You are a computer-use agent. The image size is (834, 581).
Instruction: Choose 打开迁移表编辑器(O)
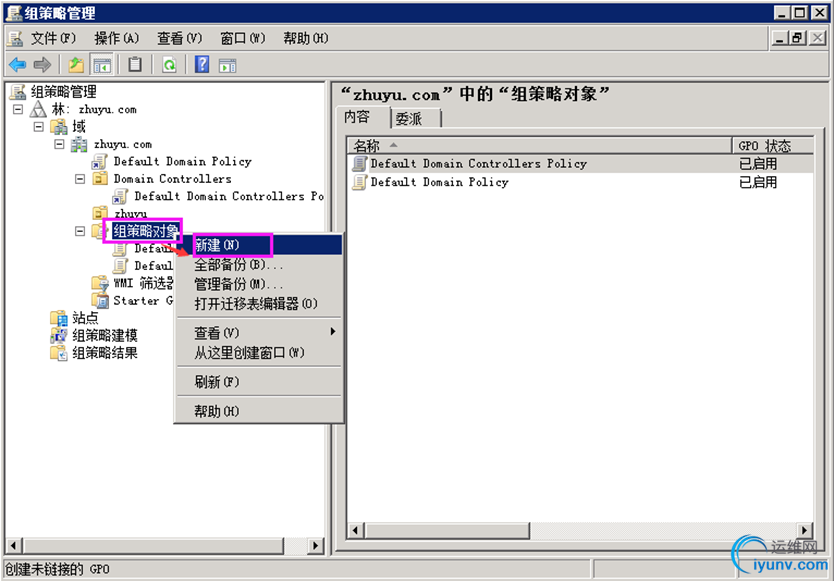click(x=259, y=304)
